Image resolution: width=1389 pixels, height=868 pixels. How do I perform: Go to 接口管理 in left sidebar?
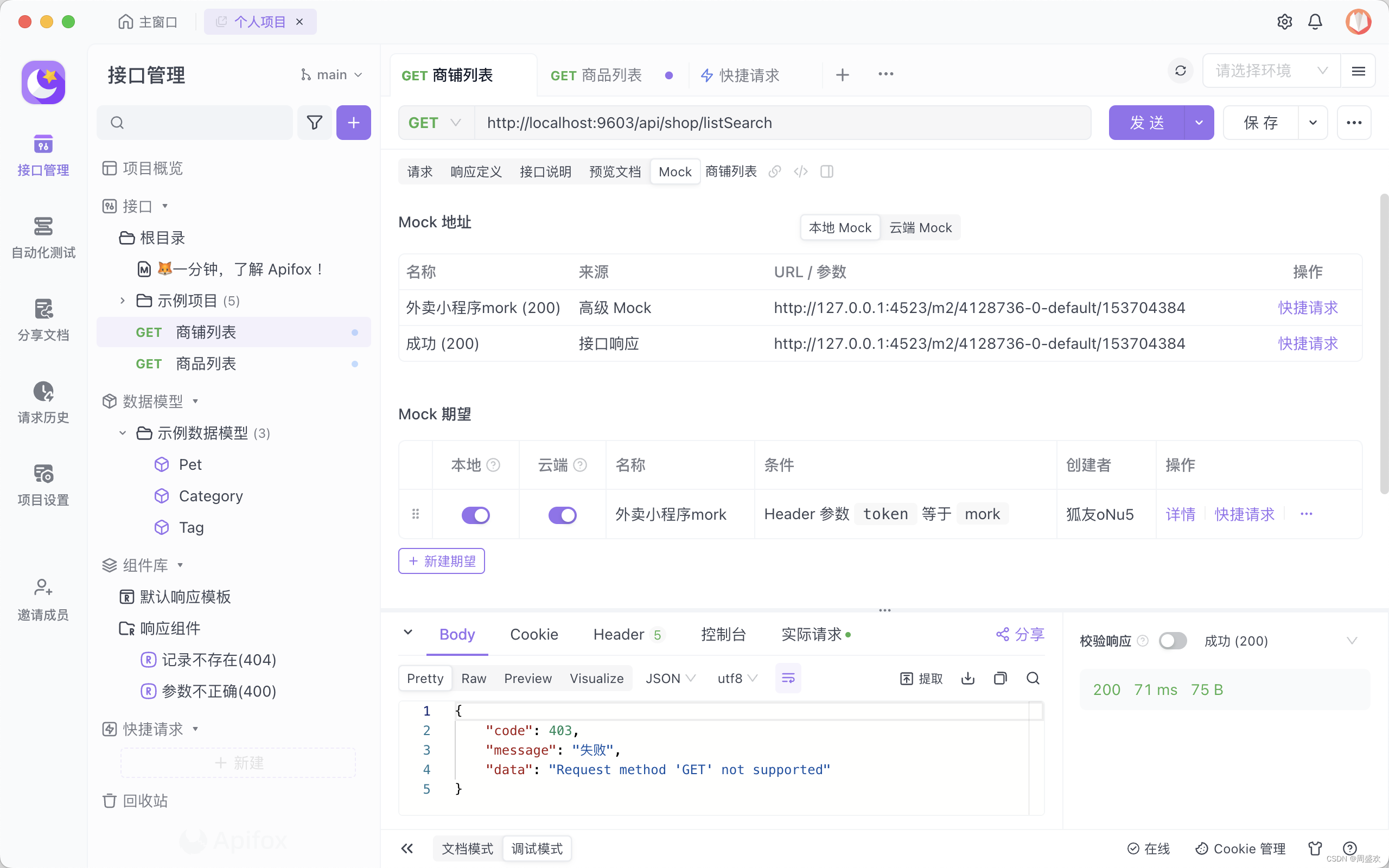[x=43, y=155]
